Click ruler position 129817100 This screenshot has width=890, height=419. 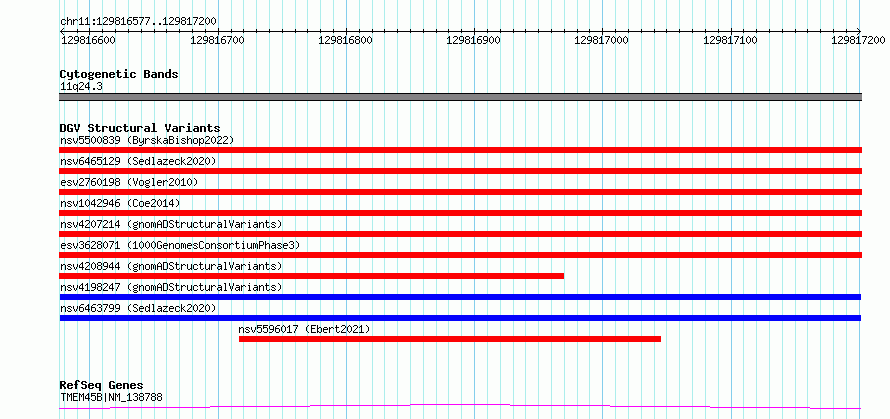click(x=731, y=40)
